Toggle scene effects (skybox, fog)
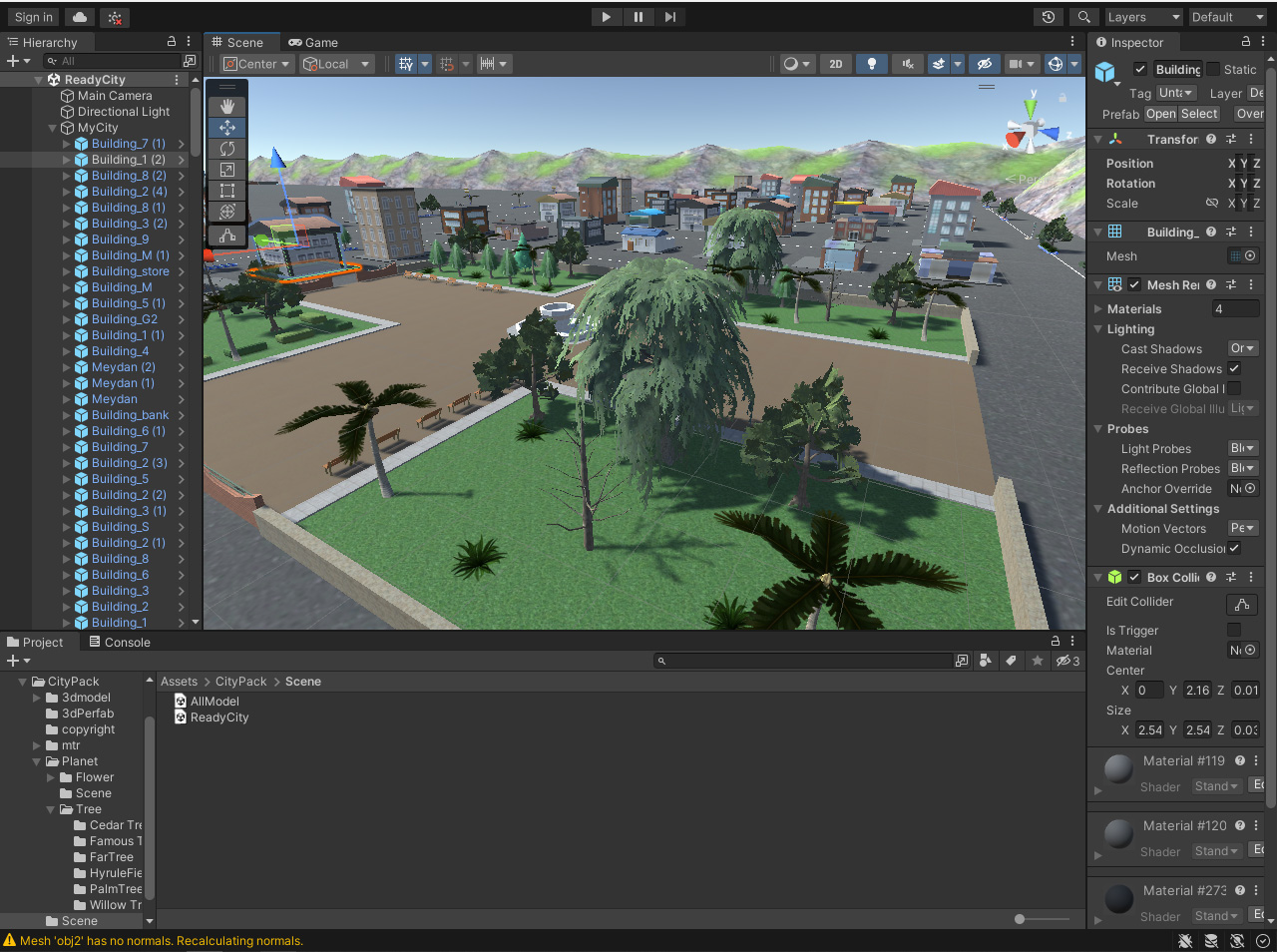The image size is (1277, 952). point(939,64)
